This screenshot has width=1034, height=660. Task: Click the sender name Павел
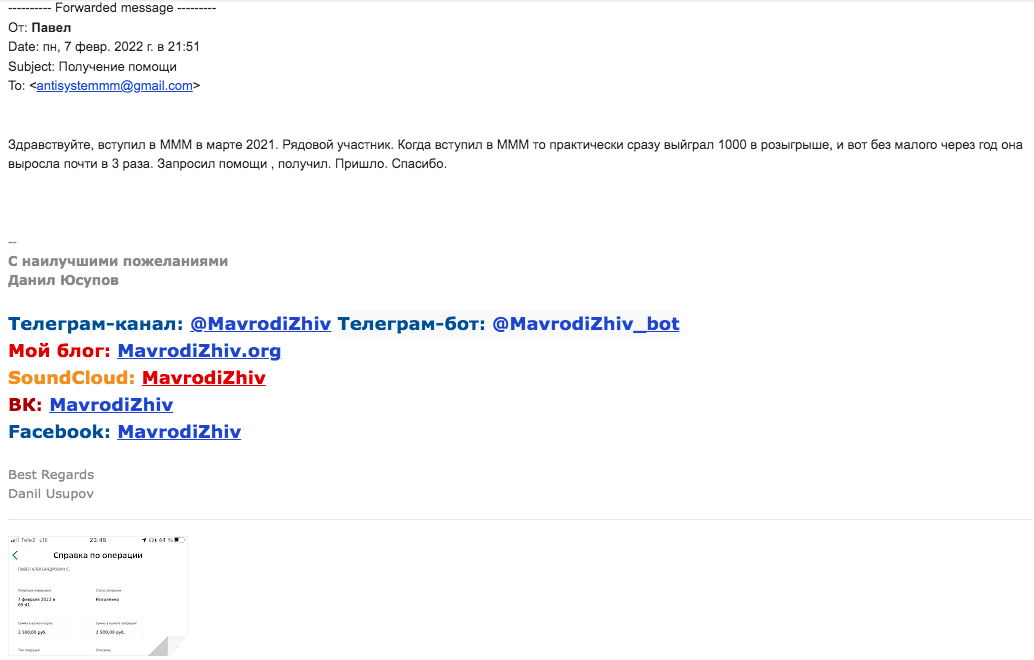coord(51,28)
